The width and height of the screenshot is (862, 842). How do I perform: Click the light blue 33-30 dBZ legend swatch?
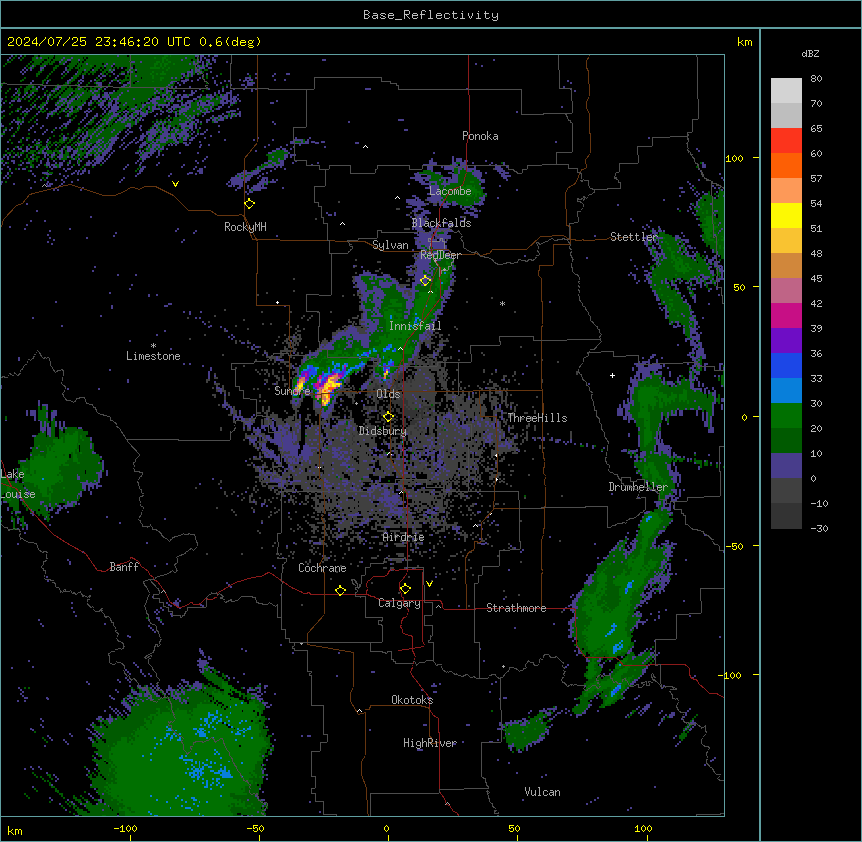[786, 391]
